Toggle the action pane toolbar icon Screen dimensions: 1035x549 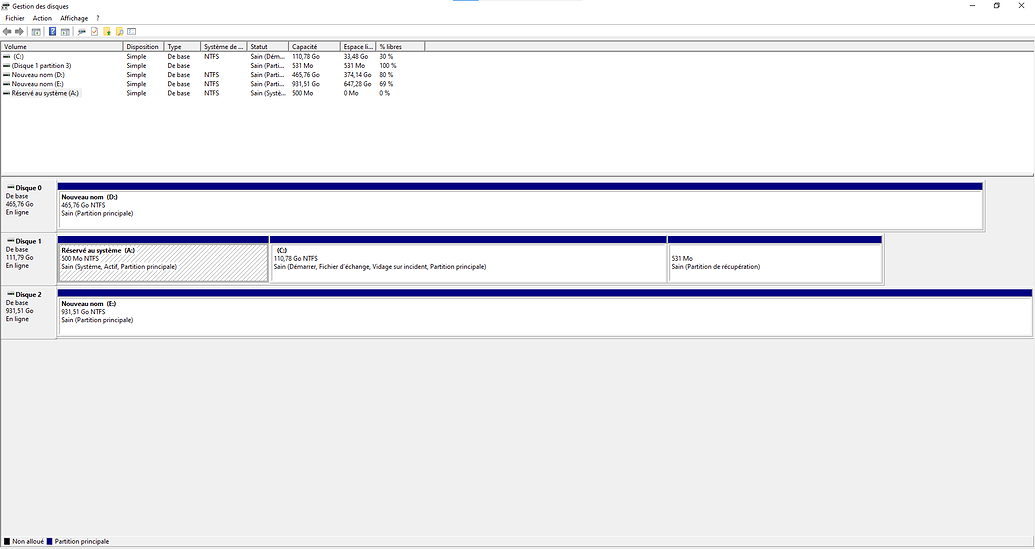pos(65,32)
